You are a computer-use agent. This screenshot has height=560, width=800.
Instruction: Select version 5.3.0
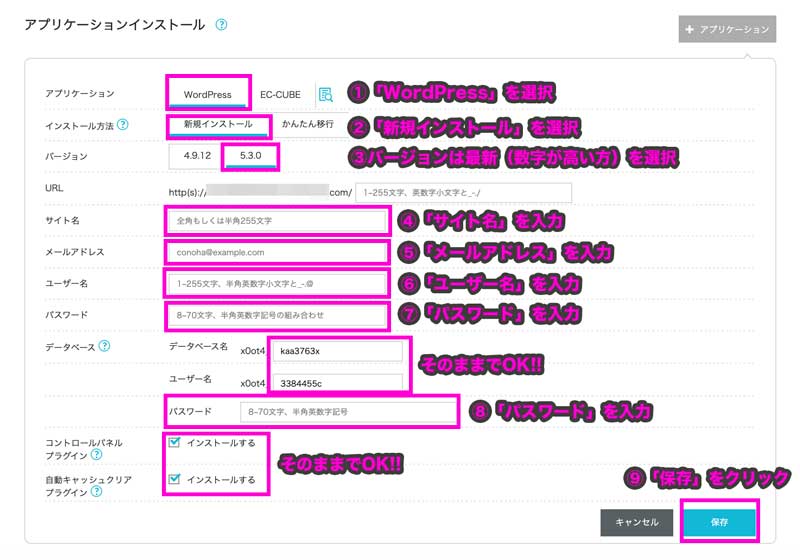point(251,156)
